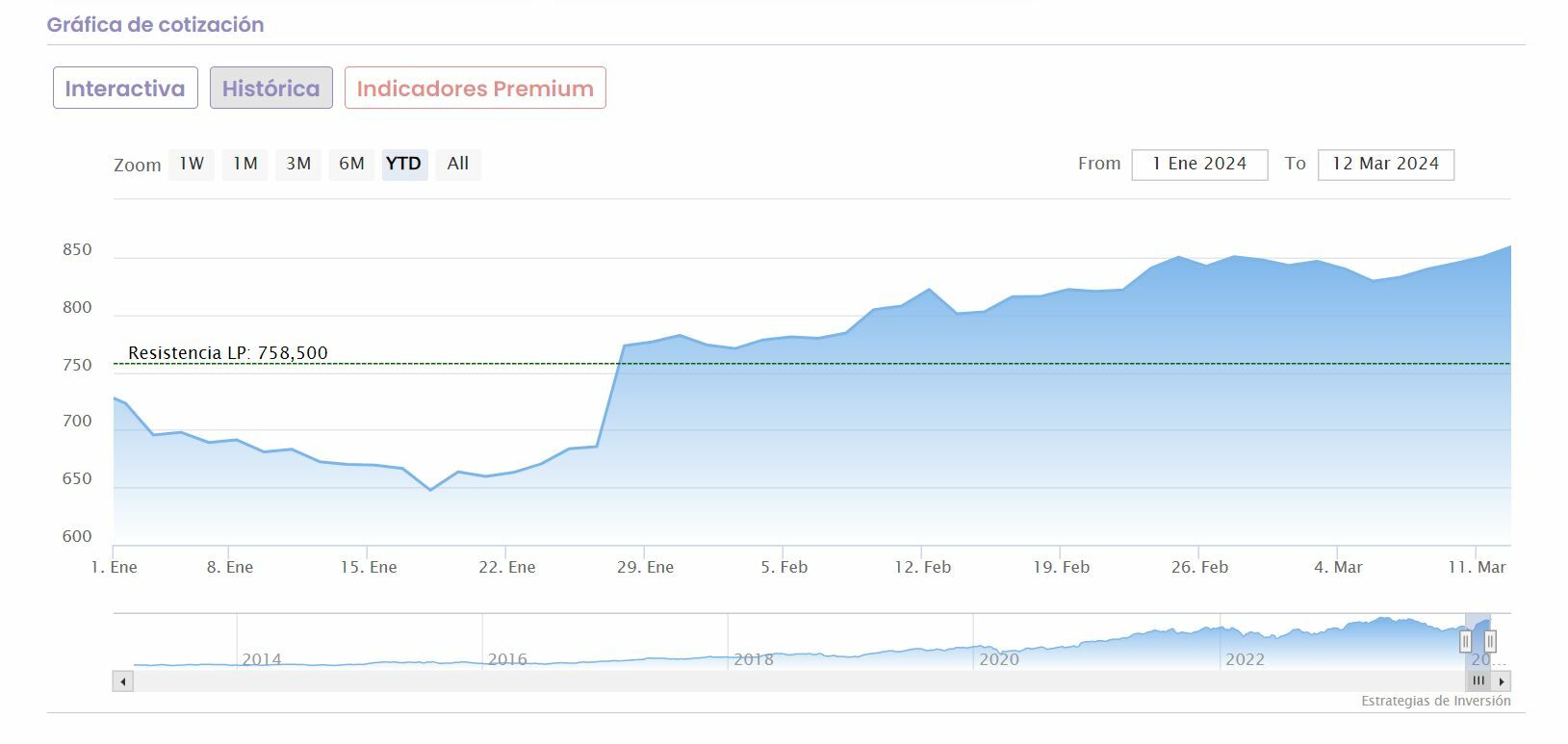The width and height of the screenshot is (1568, 744).
Task: Select the YTD zoom range
Action: coord(404,164)
